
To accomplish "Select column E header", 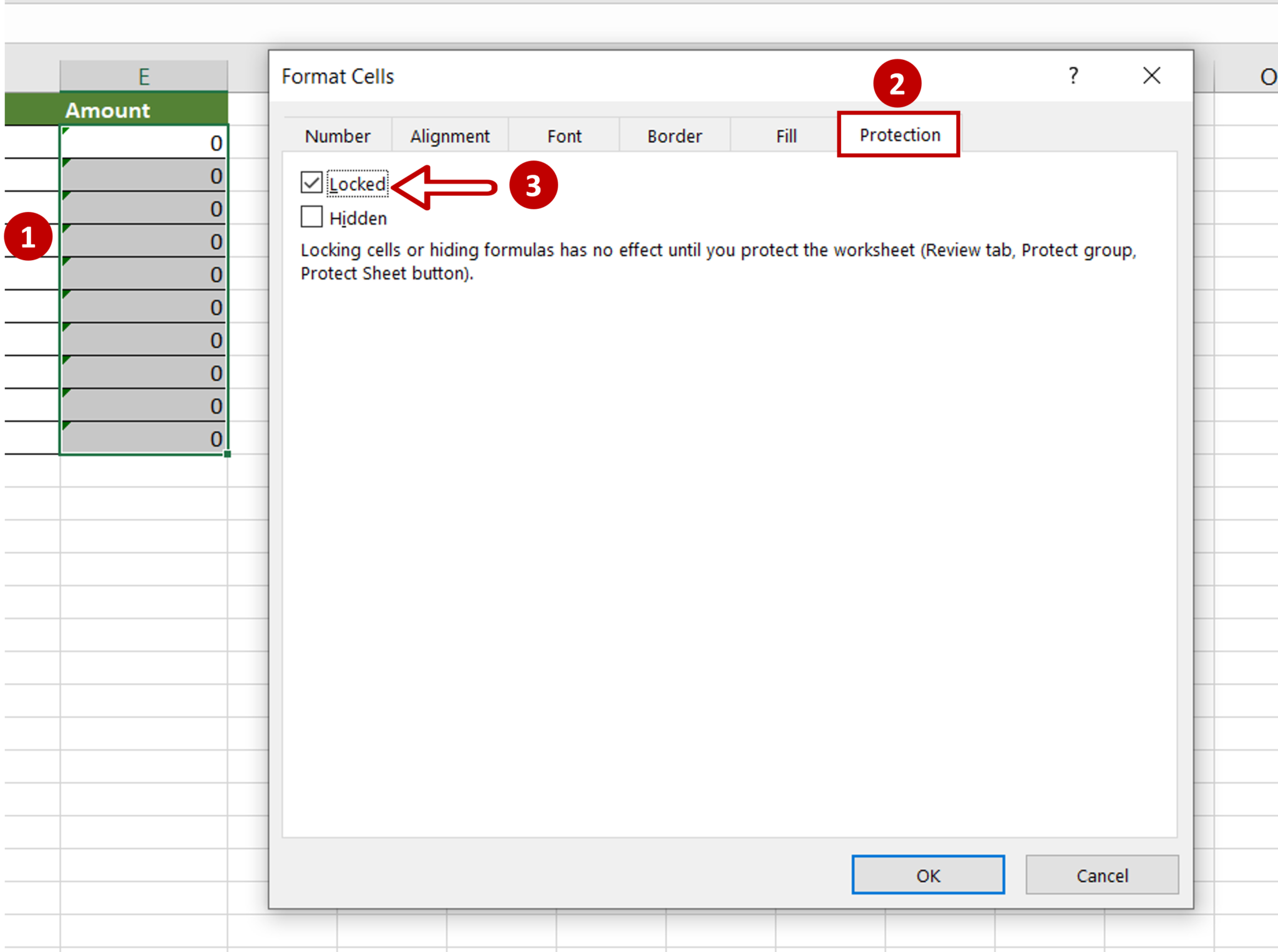I will 142,76.
